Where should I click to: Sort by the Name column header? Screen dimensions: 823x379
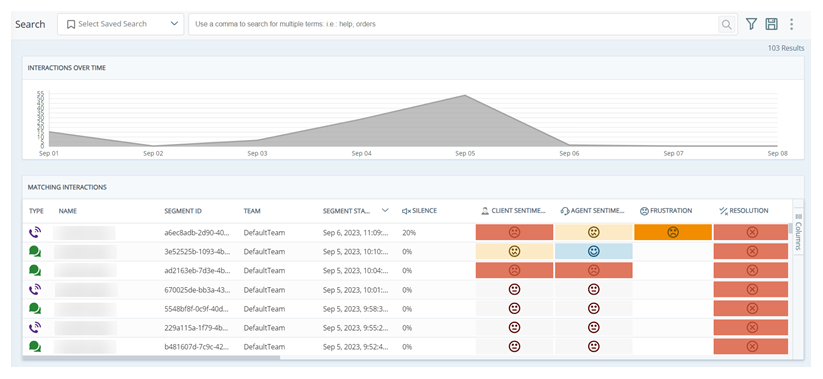(x=67, y=211)
